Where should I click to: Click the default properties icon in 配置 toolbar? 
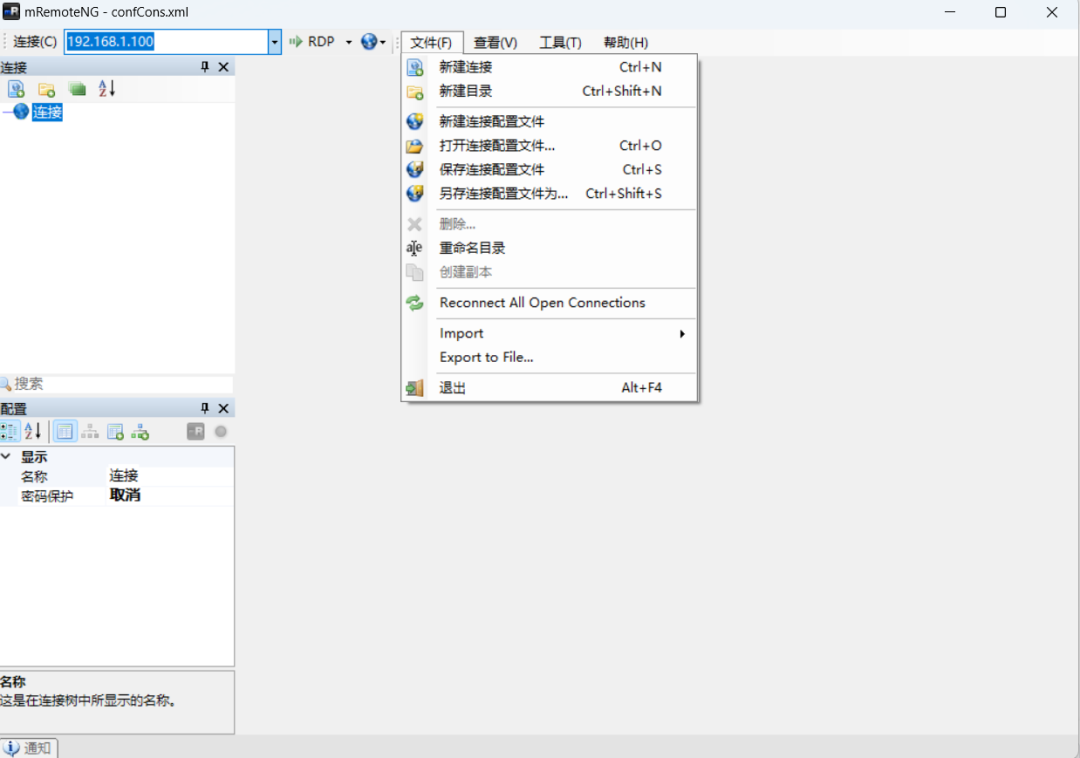(115, 432)
